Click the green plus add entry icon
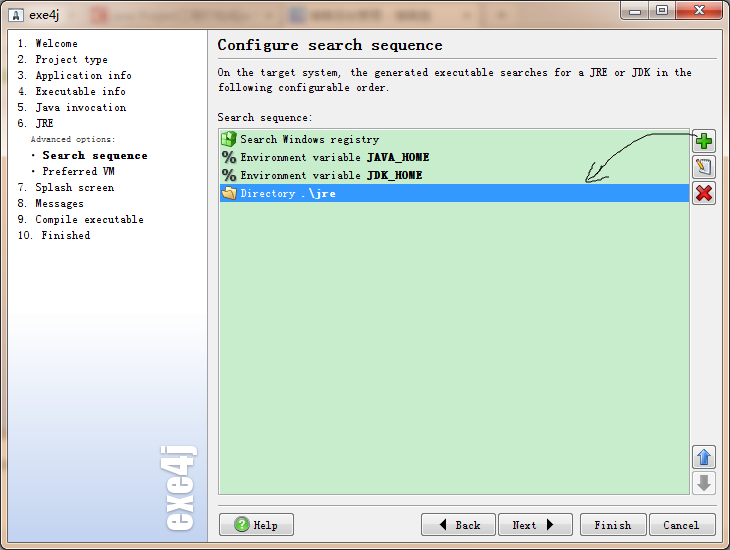Image resolution: width=730 pixels, height=550 pixels. (704, 142)
